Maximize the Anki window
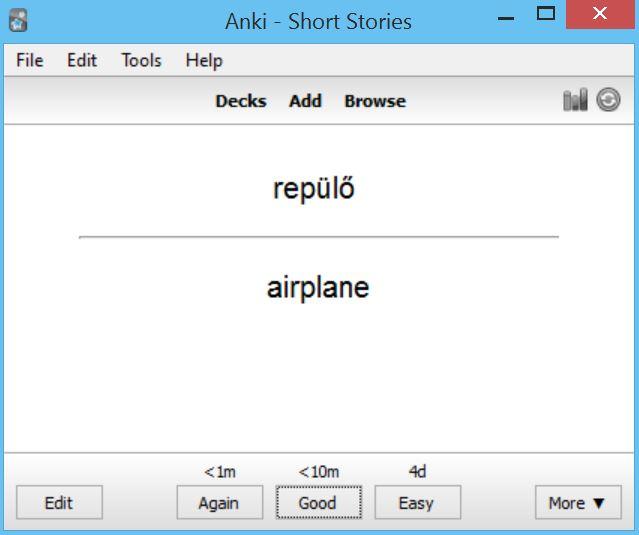 [546, 14]
